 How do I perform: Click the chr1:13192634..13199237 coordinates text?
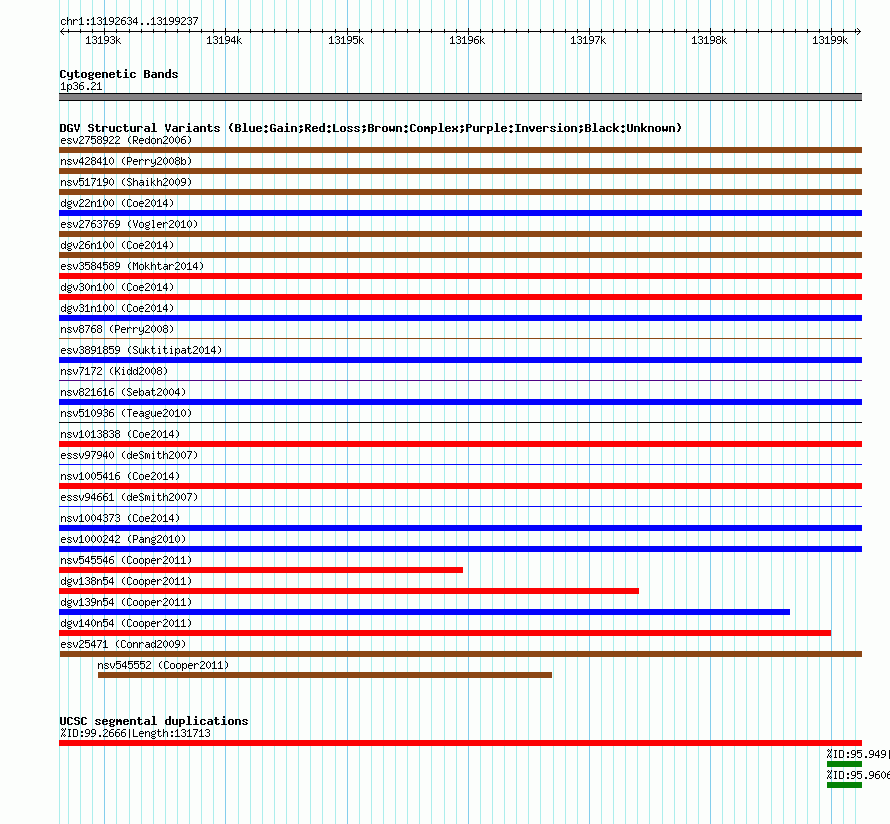(x=129, y=21)
